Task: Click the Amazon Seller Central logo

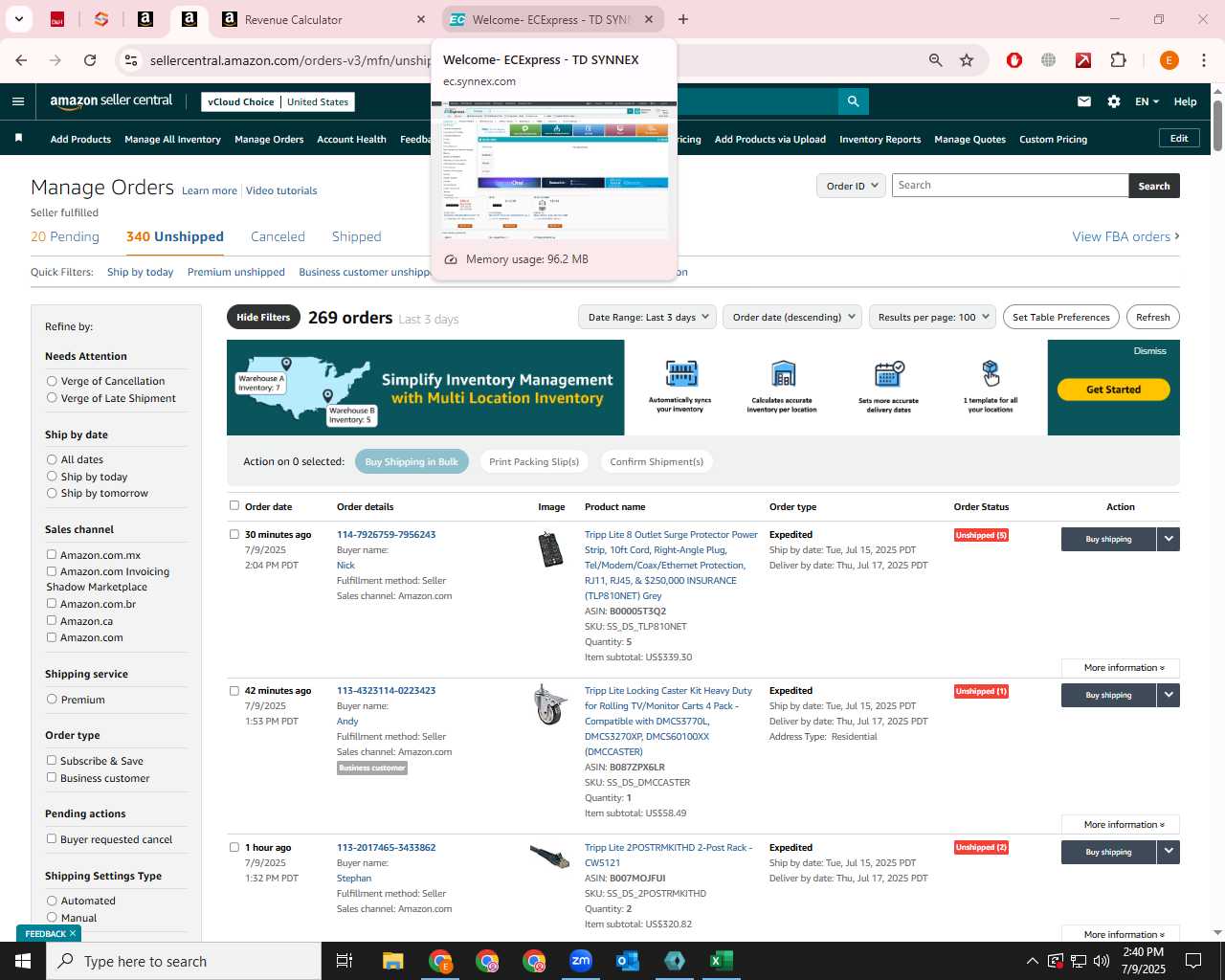Action: click(x=111, y=101)
